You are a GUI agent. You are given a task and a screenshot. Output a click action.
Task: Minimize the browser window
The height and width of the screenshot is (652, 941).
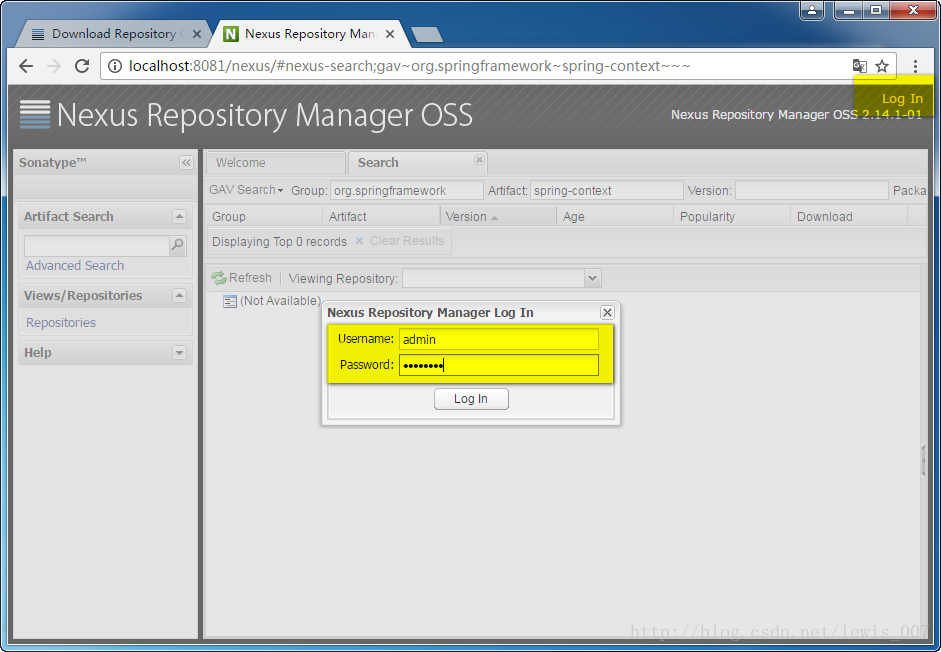click(x=849, y=10)
